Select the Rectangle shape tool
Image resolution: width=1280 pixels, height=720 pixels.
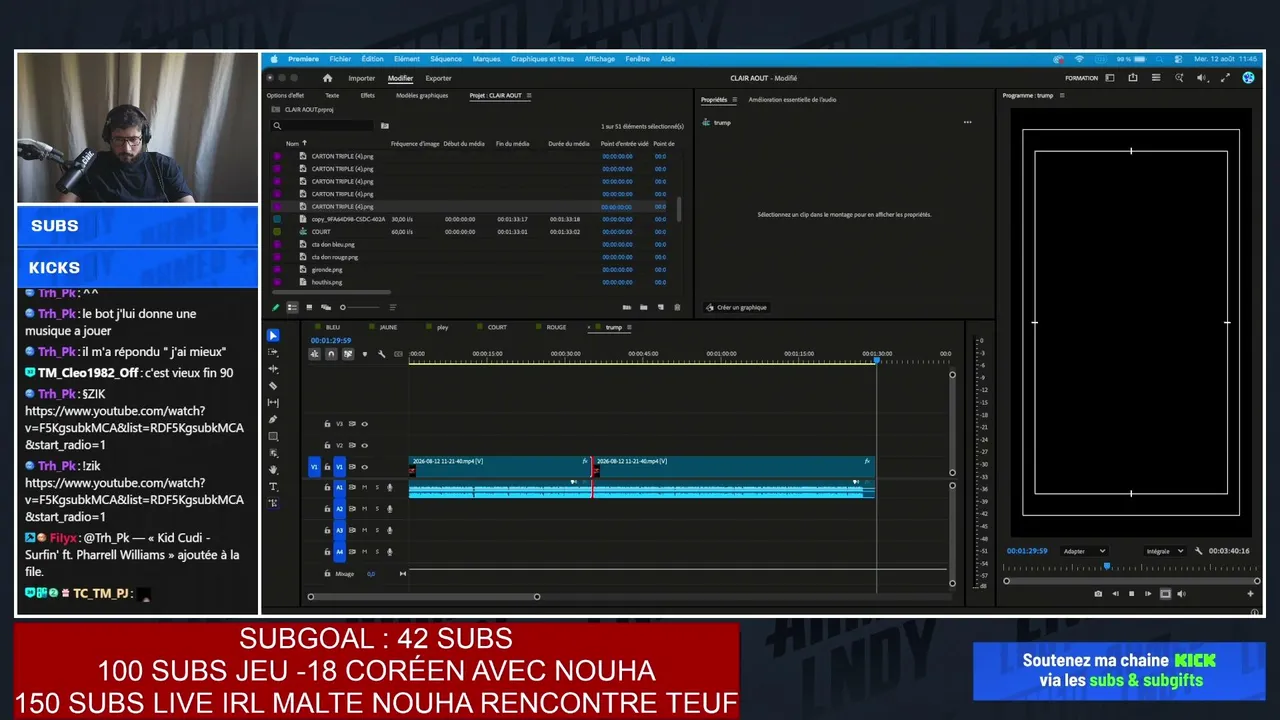coord(273,436)
